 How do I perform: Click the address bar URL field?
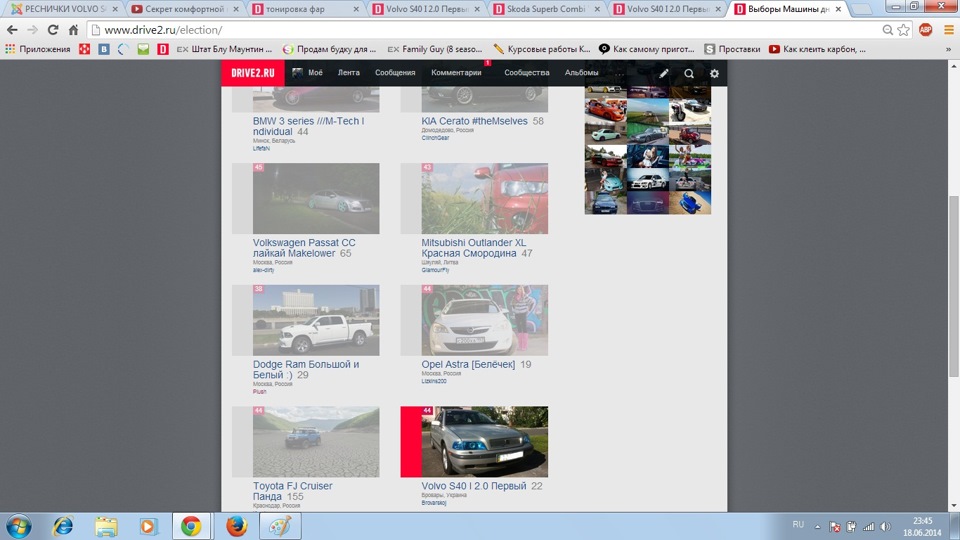point(484,29)
